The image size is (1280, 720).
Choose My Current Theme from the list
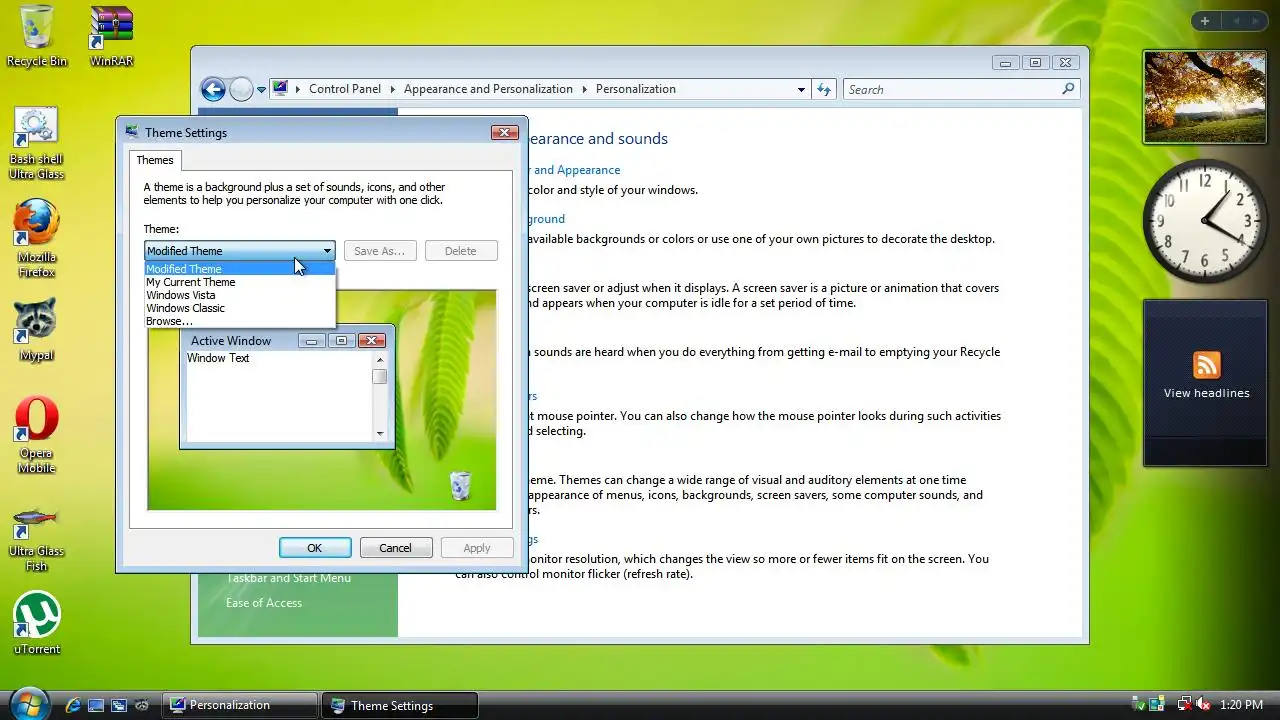pos(240,282)
